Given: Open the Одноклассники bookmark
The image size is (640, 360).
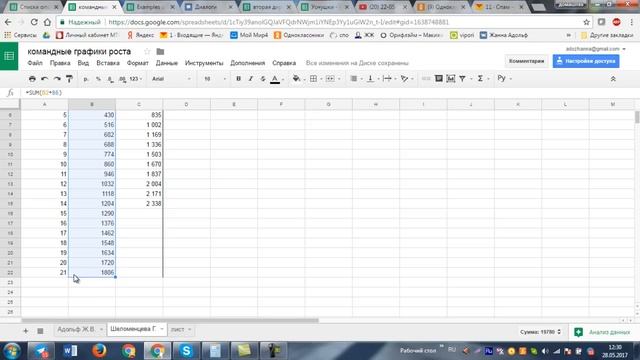Looking at the screenshot, I should coord(299,35).
